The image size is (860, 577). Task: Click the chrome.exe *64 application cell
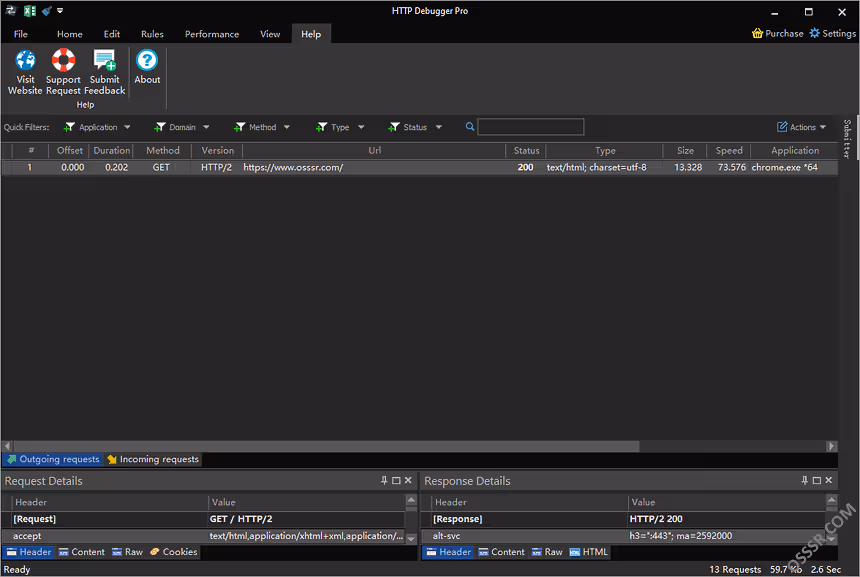(784, 167)
